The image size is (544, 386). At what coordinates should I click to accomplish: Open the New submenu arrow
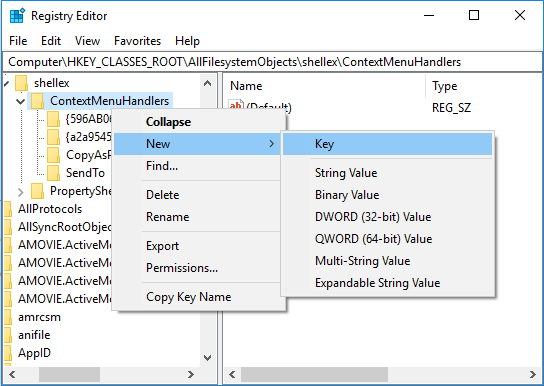coord(272,144)
